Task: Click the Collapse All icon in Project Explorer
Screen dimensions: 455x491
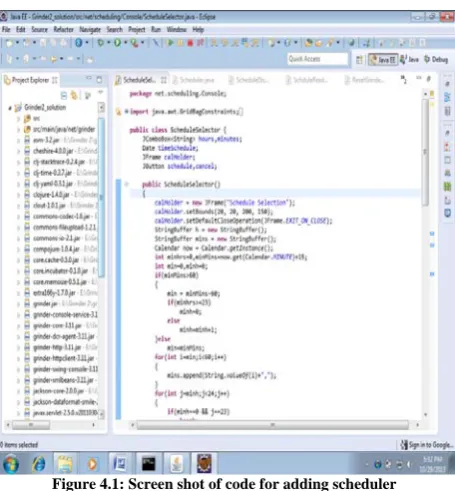Action: click(64, 96)
